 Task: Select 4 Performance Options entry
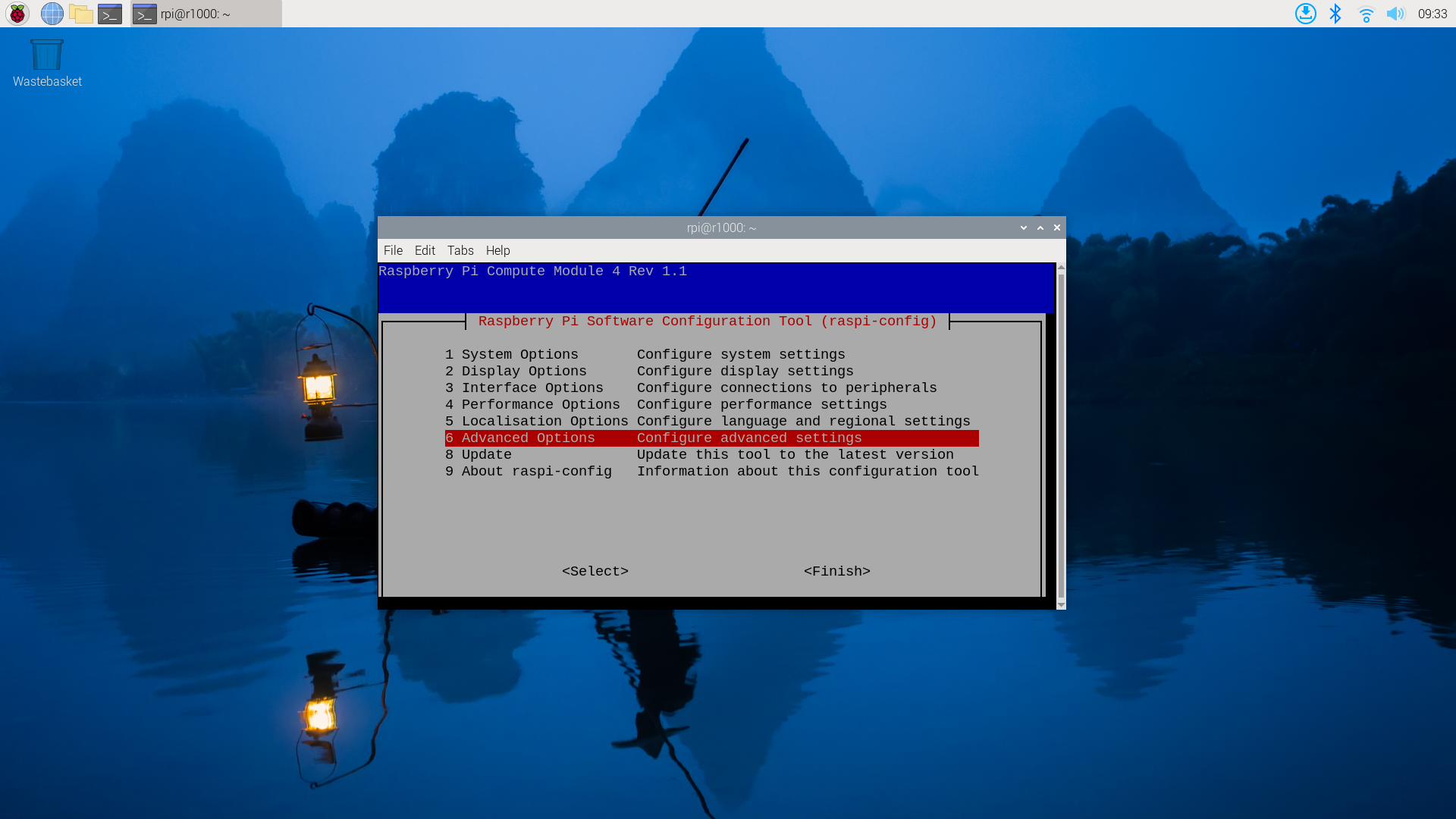[x=711, y=404]
